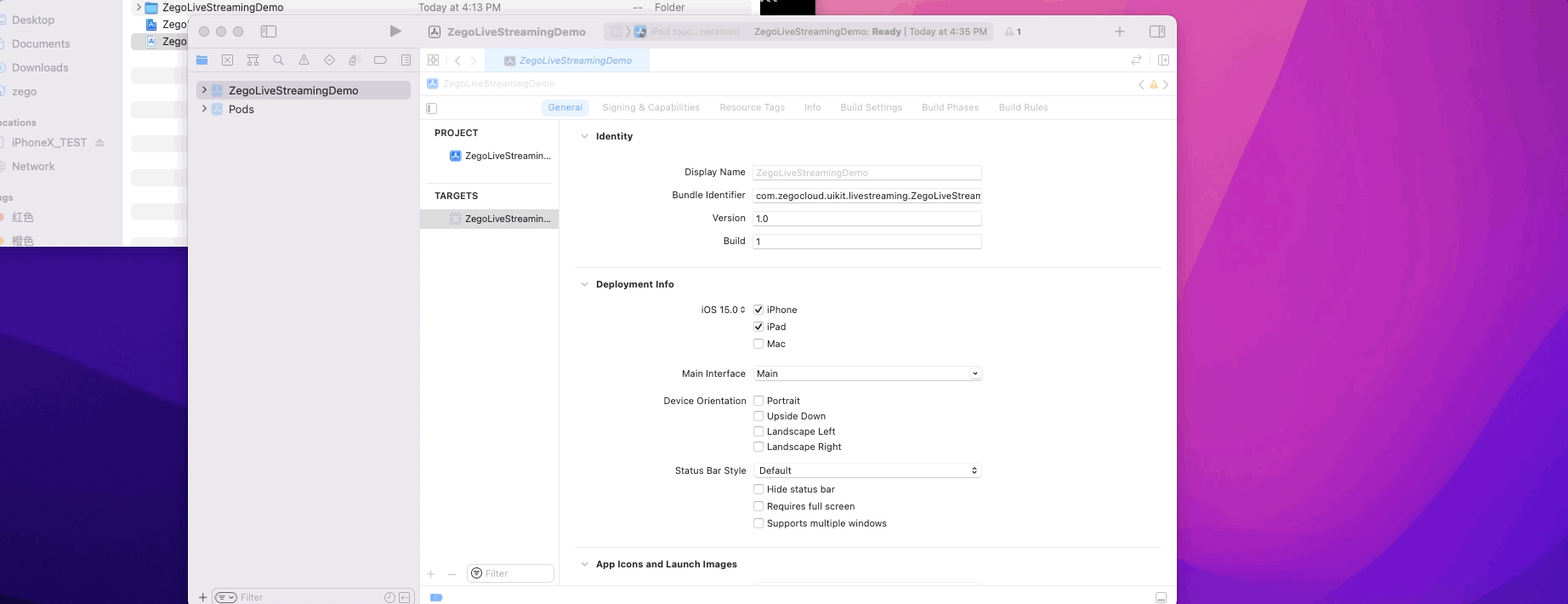Open the Info tab
1568x604 pixels.
(x=813, y=107)
